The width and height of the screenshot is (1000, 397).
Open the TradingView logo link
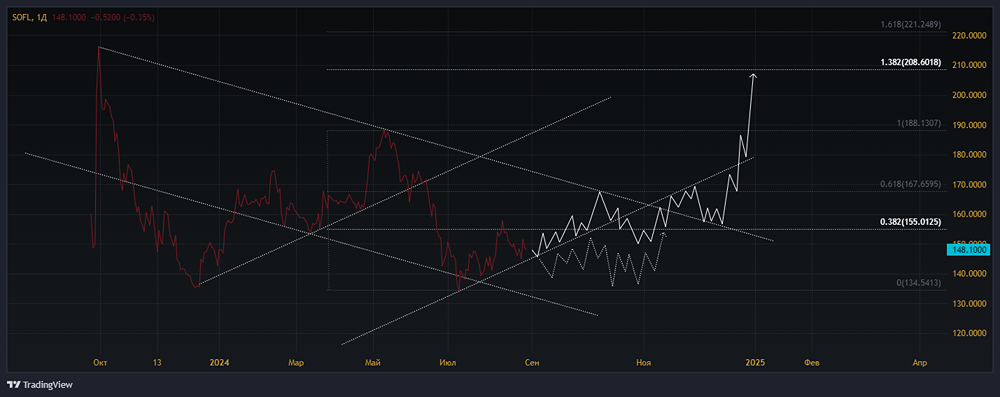(x=39, y=385)
